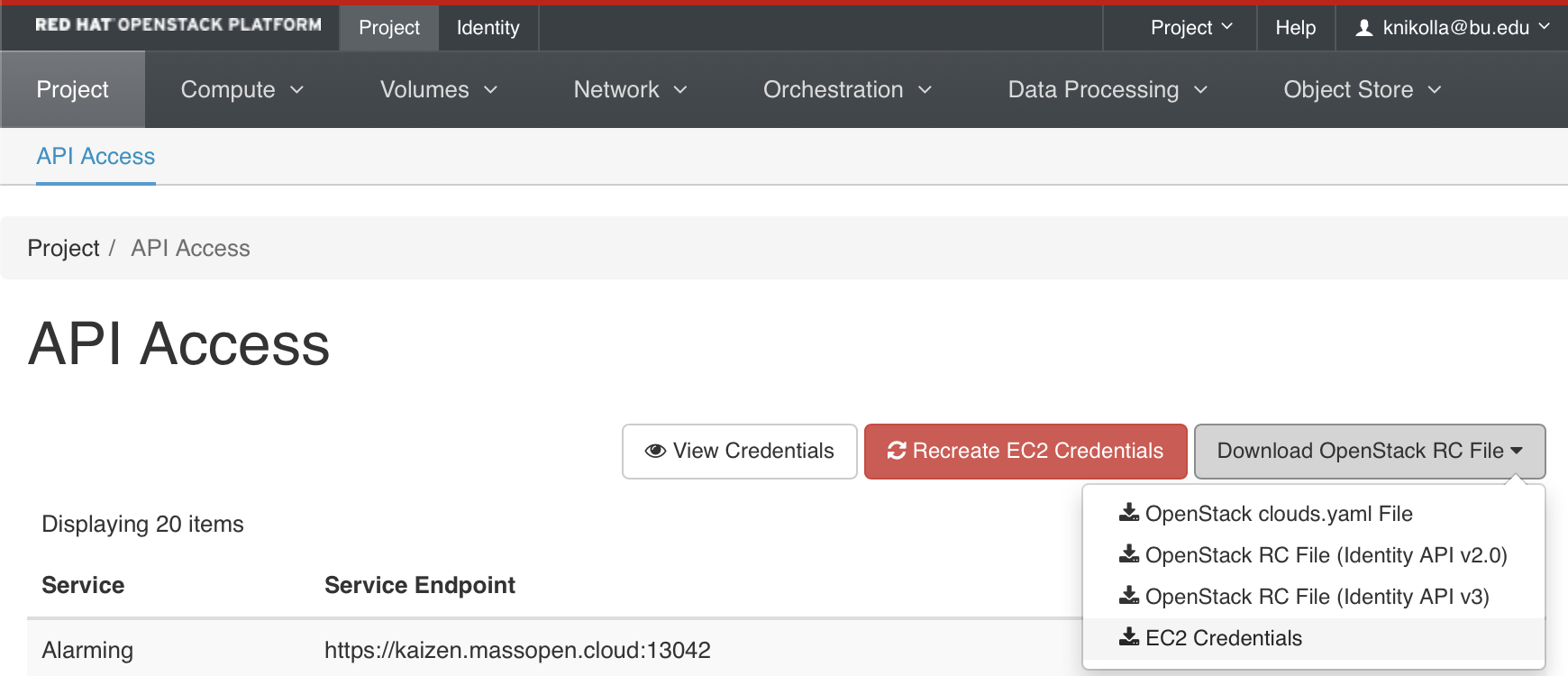The height and width of the screenshot is (676, 1568).
Task: Click the View Credentials button
Action: click(740, 451)
